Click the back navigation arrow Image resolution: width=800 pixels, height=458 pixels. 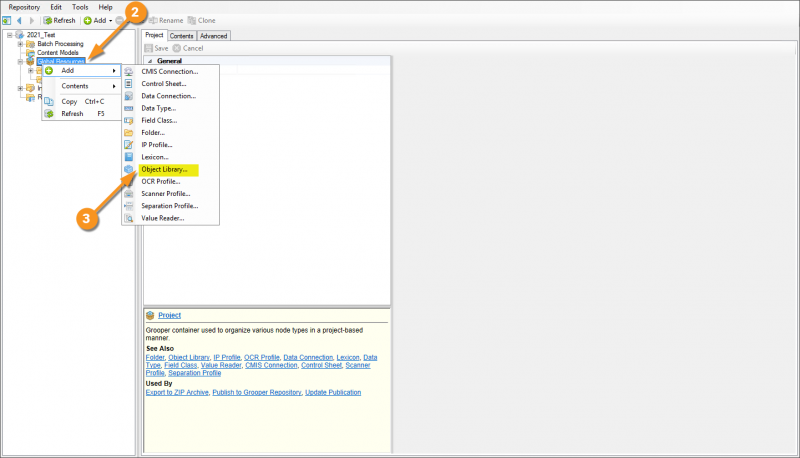19,20
